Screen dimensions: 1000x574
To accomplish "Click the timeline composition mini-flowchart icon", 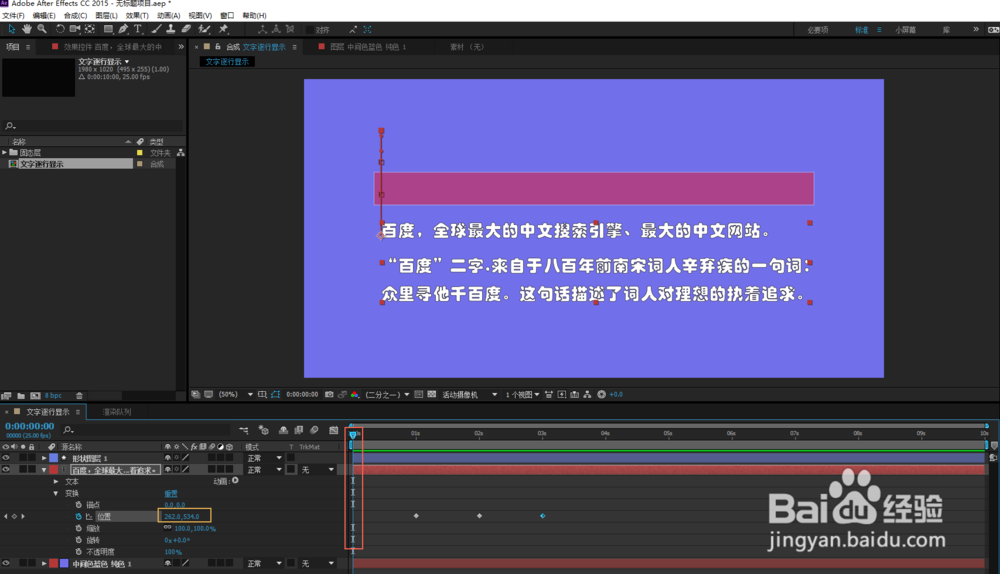I will point(244,430).
